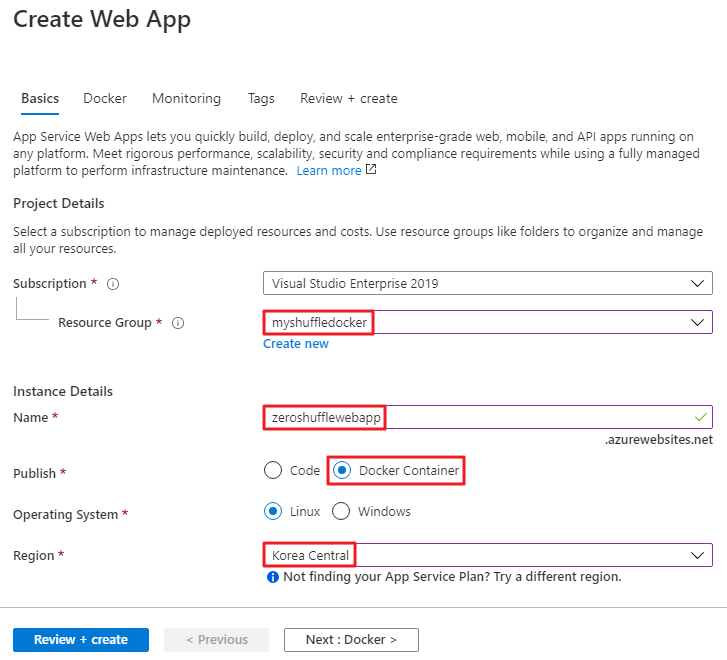727x660 pixels.
Task: Expand Region dropdown chevron
Action: pos(697,555)
